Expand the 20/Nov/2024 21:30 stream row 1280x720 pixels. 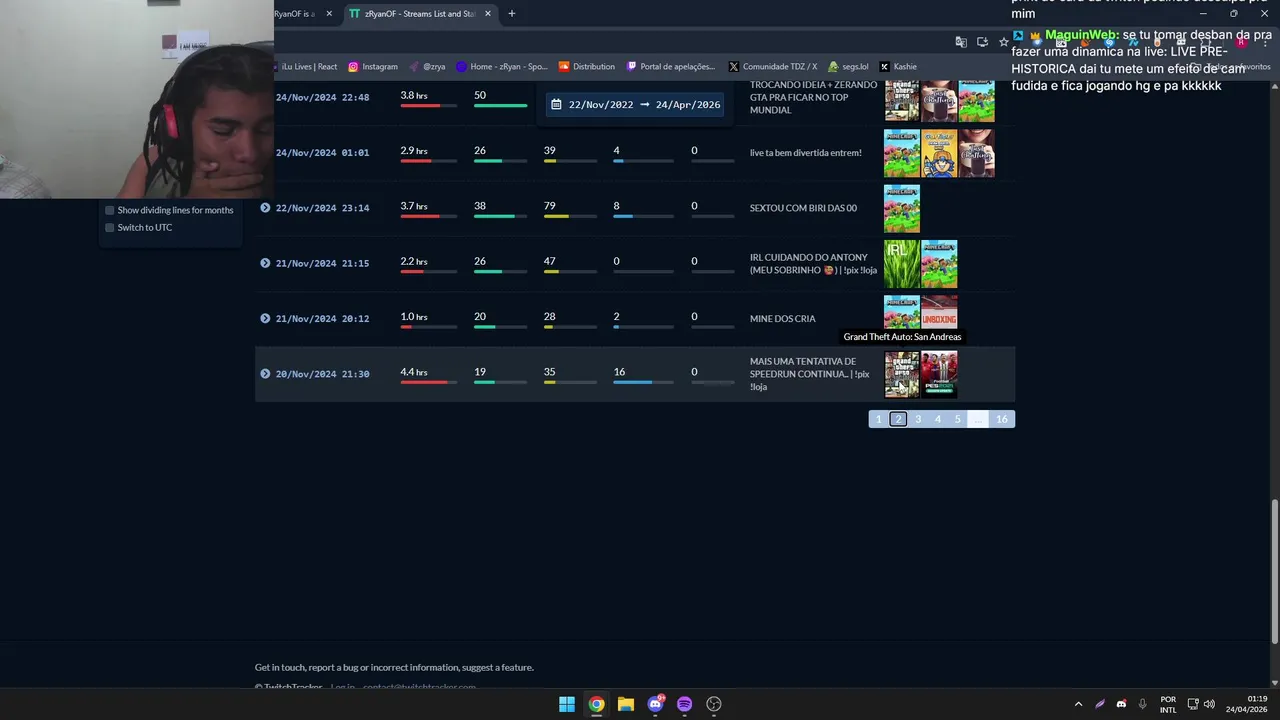point(265,374)
